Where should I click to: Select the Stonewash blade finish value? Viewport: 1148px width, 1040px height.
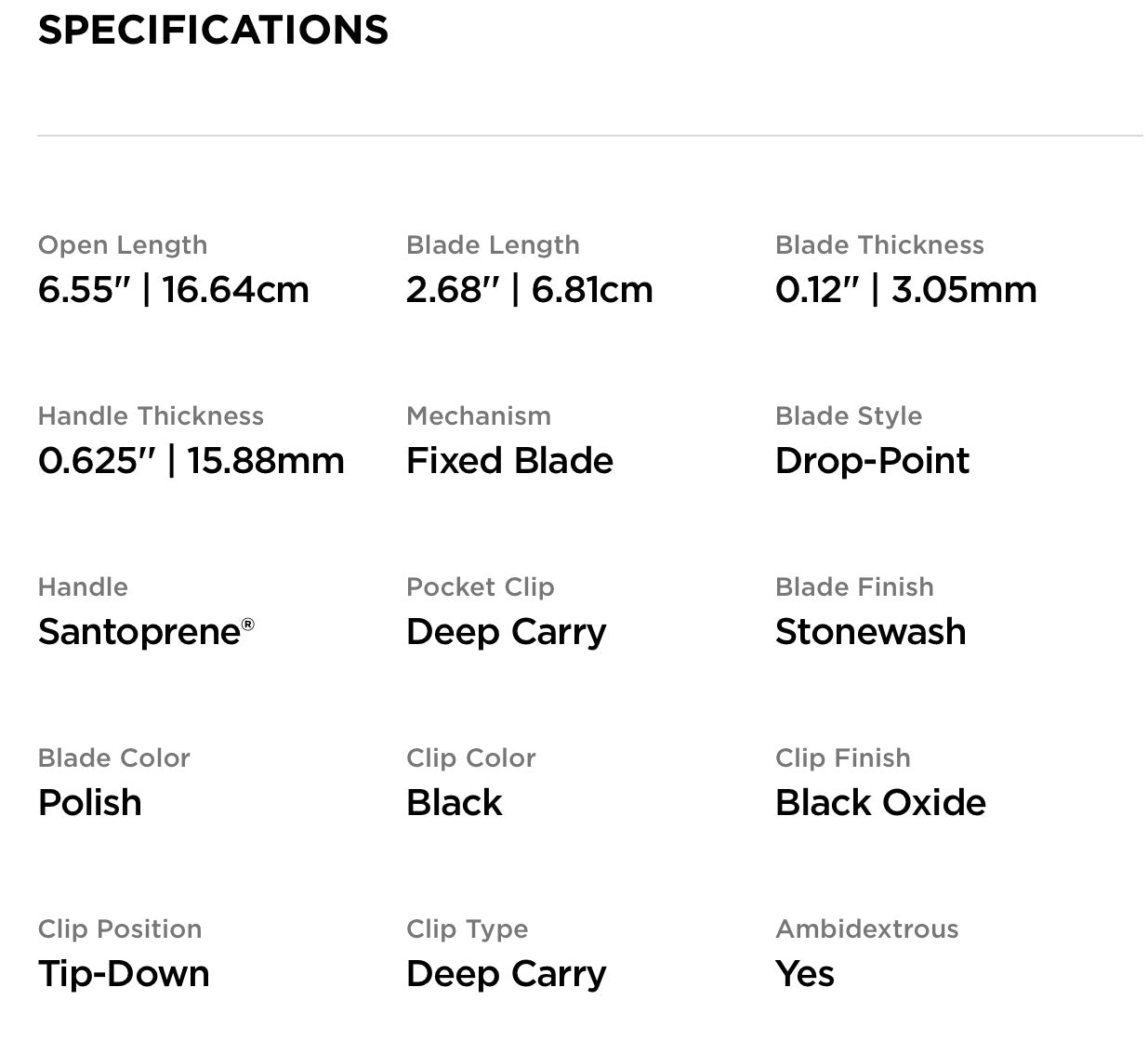point(870,632)
